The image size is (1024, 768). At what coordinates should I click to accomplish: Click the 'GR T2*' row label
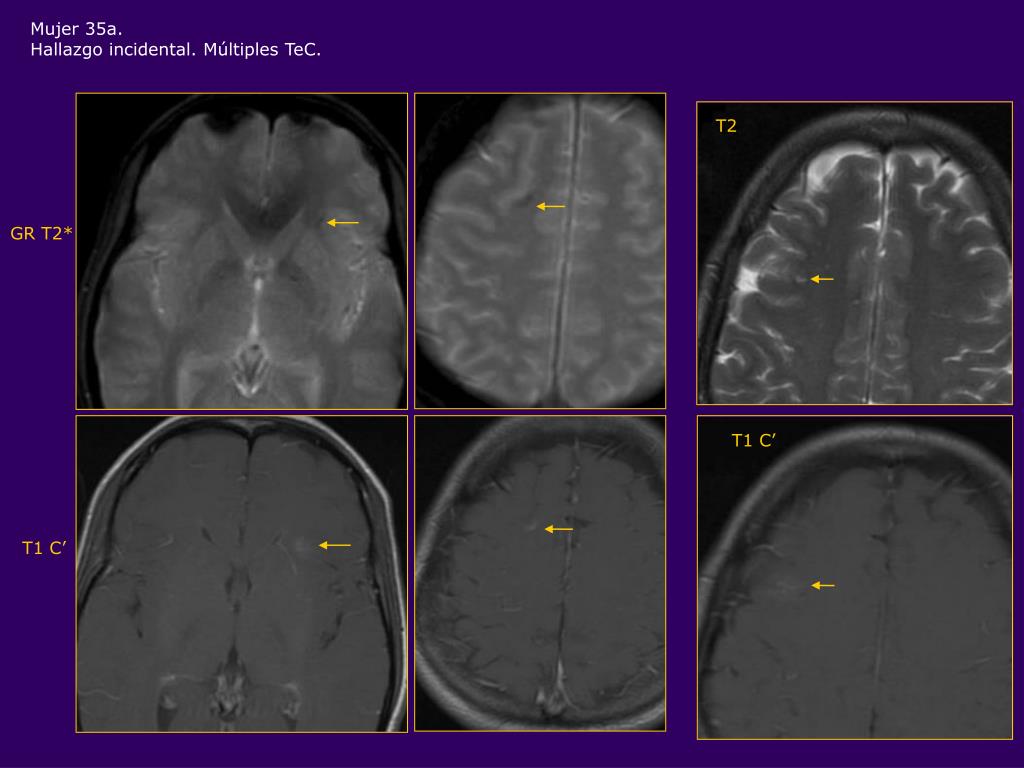pos(40,233)
